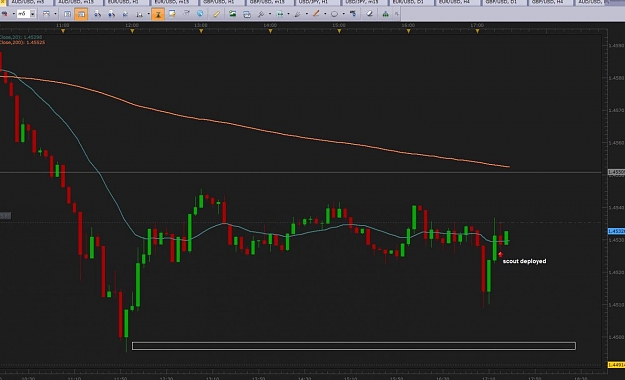Open the toolbar overflow chevron

[x=397, y=14]
